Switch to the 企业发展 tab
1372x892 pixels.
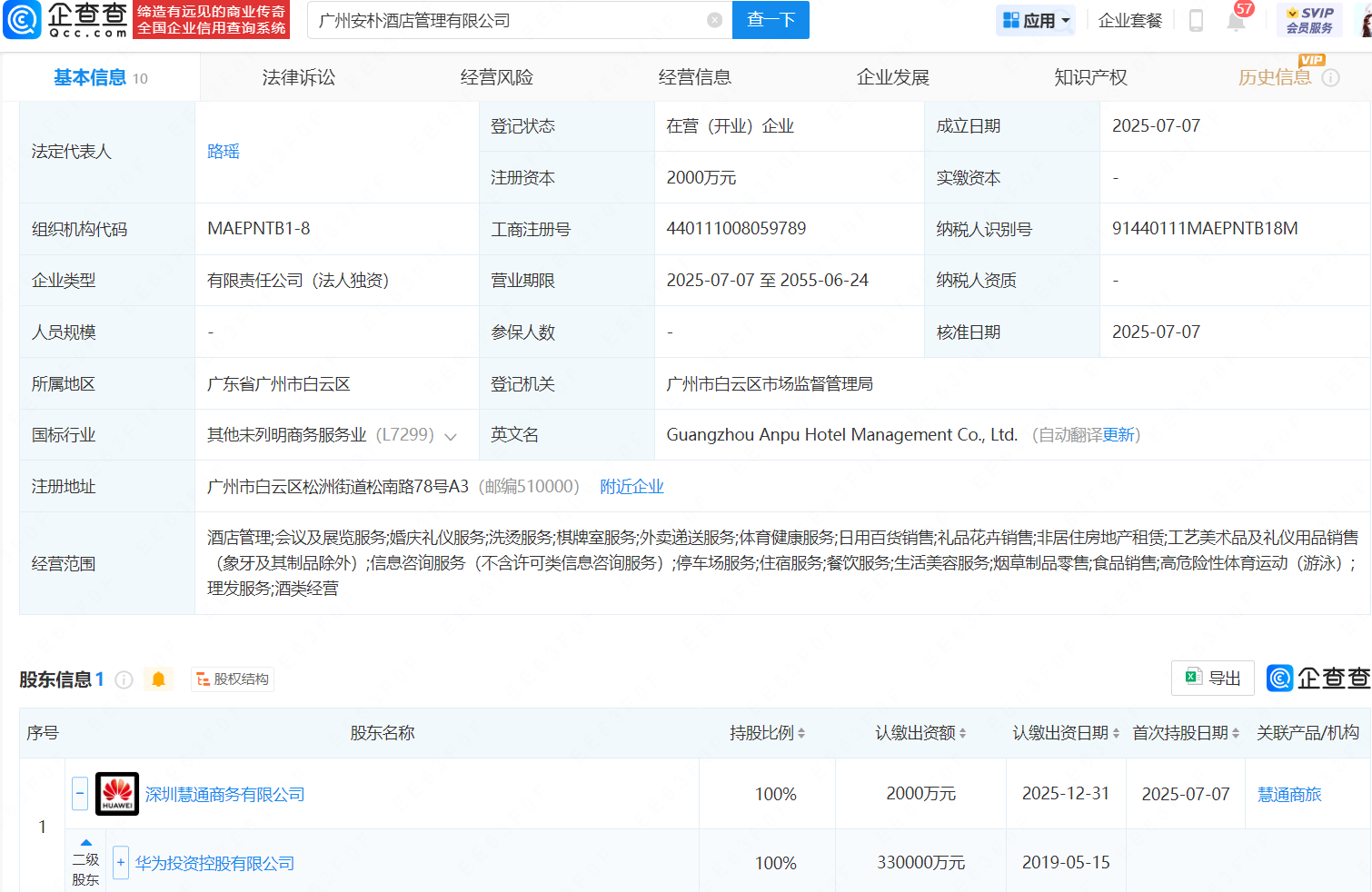893,78
